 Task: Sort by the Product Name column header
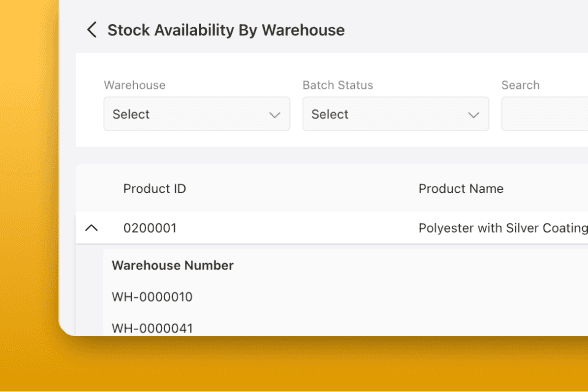pyautogui.click(x=461, y=188)
